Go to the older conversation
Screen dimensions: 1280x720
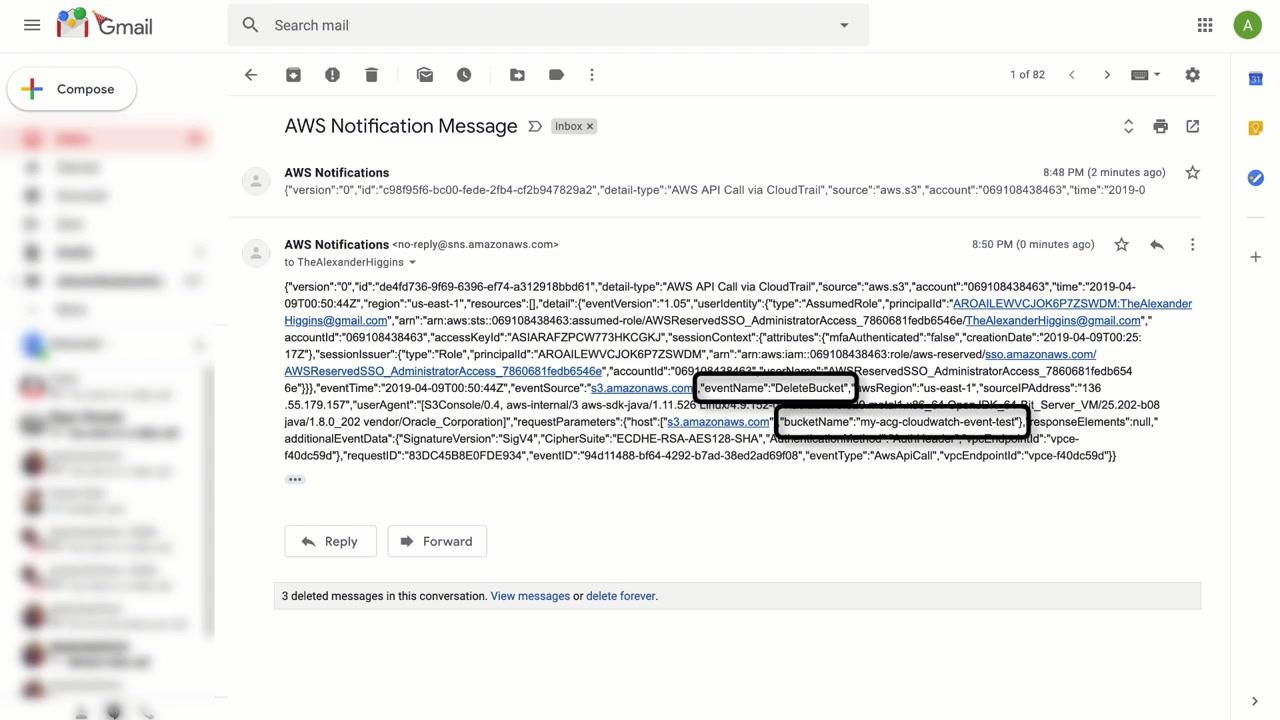coord(1107,75)
